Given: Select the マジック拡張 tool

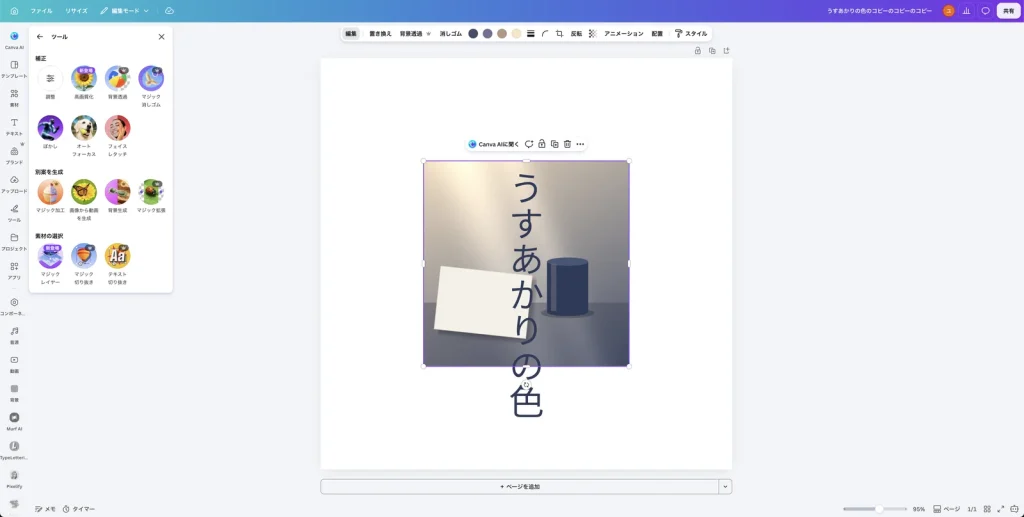Looking at the screenshot, I should [151, 196].
